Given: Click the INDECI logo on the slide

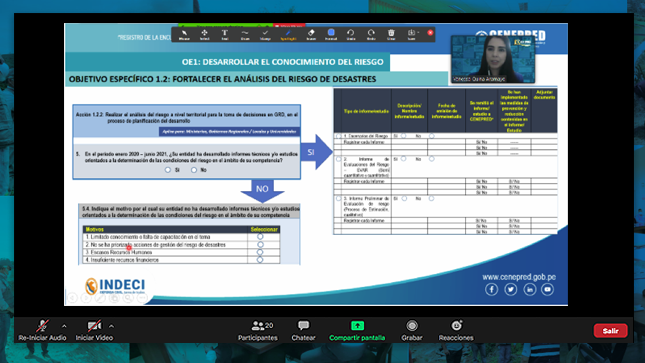Looking at the screenshot, I should tap(115, 286).
